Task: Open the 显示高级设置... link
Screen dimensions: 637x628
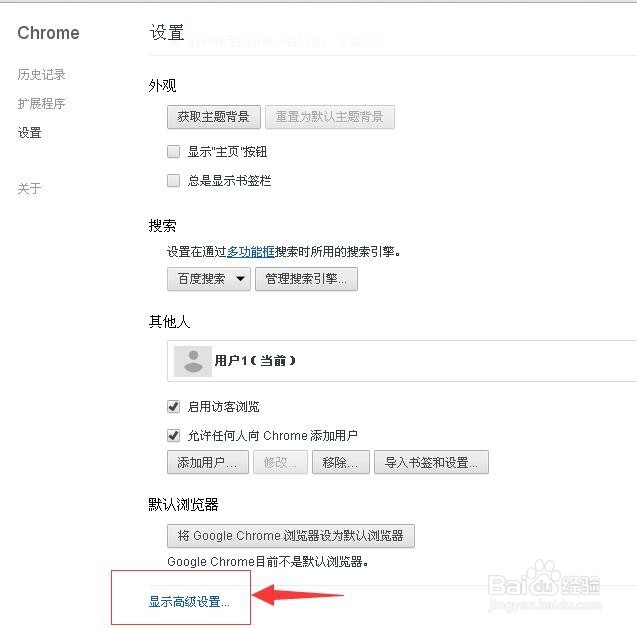Action: click(x=189, y=602)
